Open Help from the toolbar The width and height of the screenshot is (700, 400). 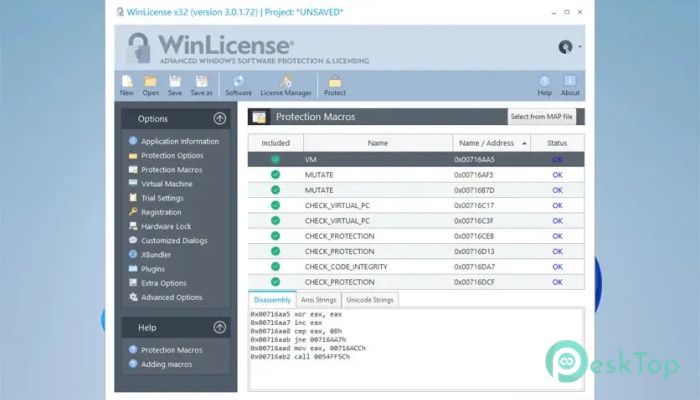[544, 85]
